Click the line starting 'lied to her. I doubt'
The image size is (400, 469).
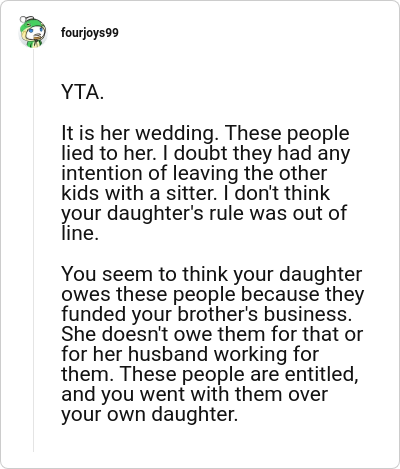point(206,154)
